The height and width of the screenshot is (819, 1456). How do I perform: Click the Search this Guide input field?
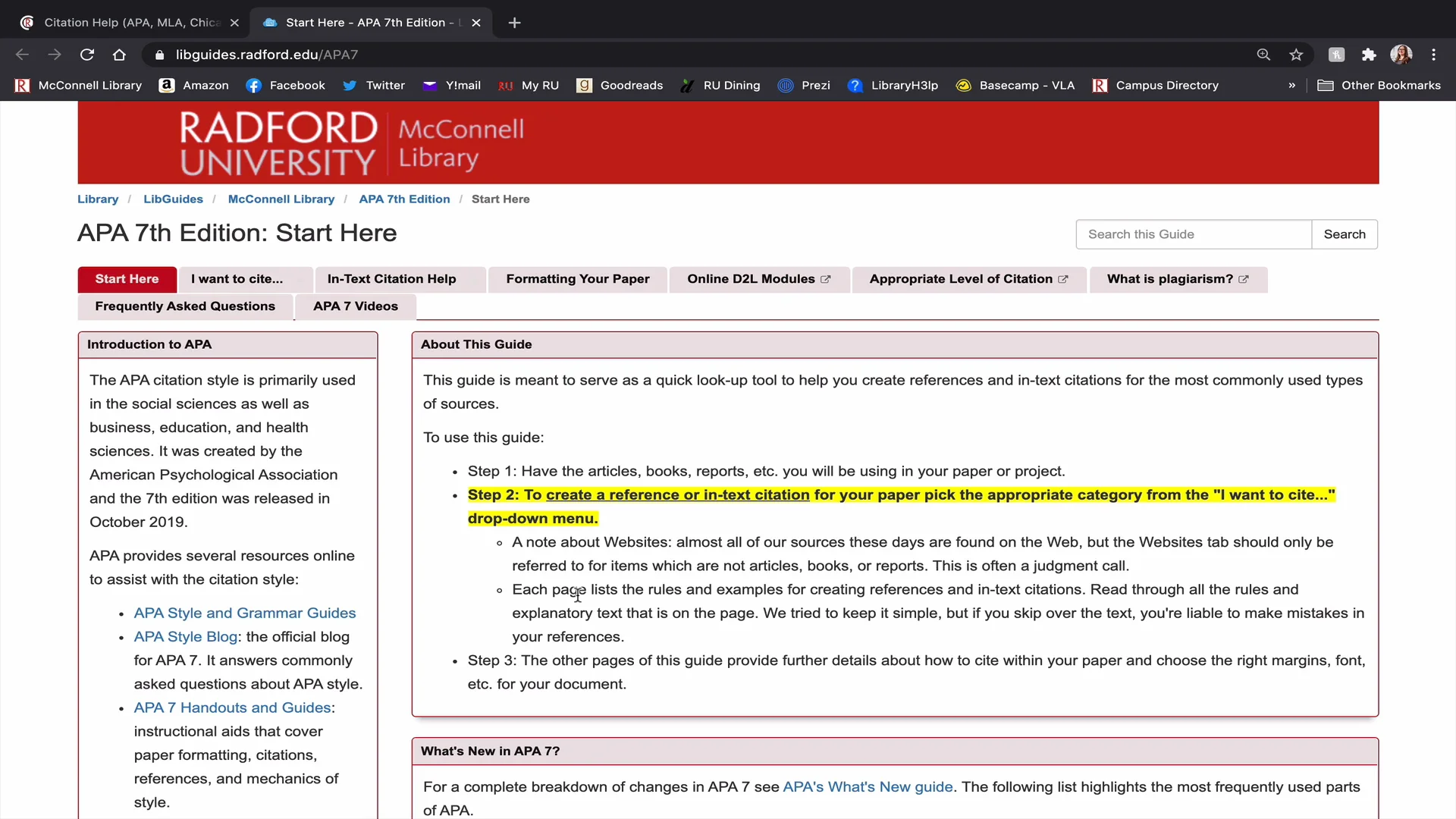pos(1193,234)
